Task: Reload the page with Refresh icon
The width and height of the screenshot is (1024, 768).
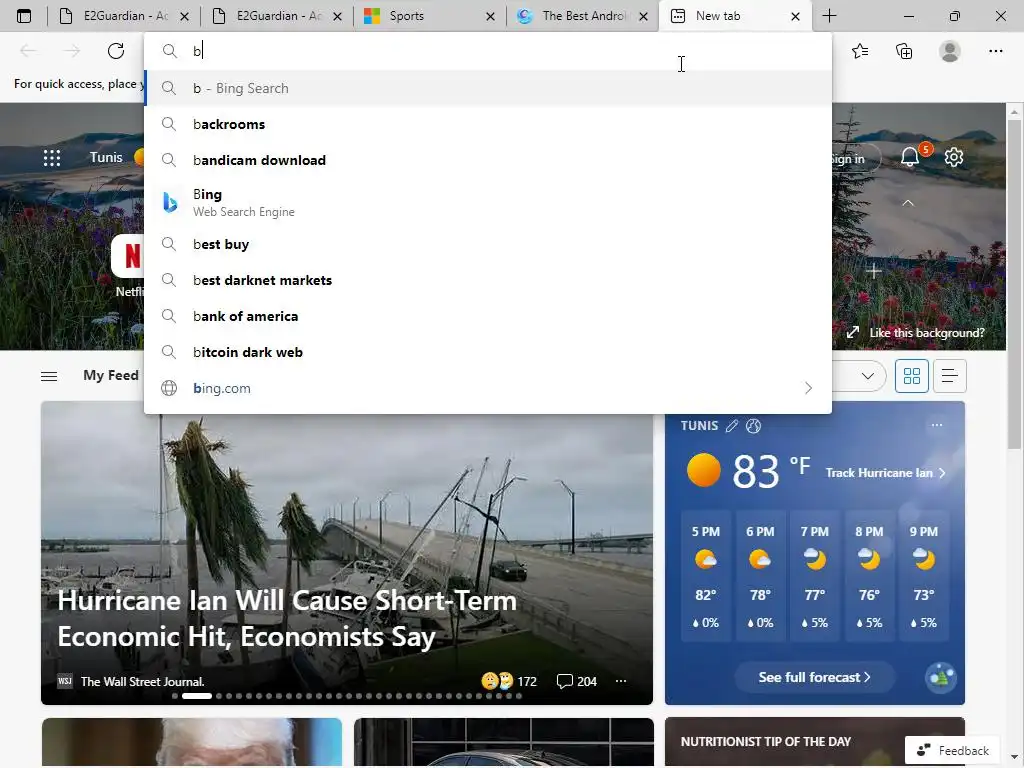Action: [x=116, y=51]
